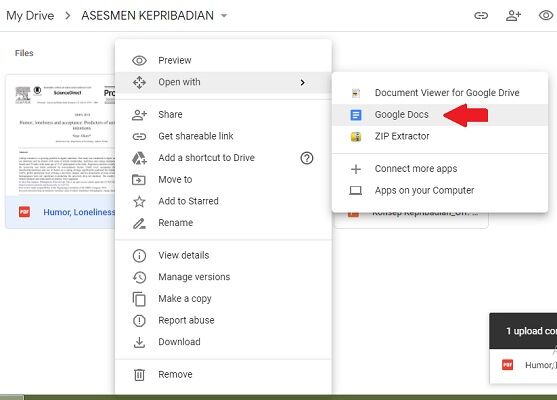Click the info icon beside View details
This screenshot has width=557, height=400.
139,255
